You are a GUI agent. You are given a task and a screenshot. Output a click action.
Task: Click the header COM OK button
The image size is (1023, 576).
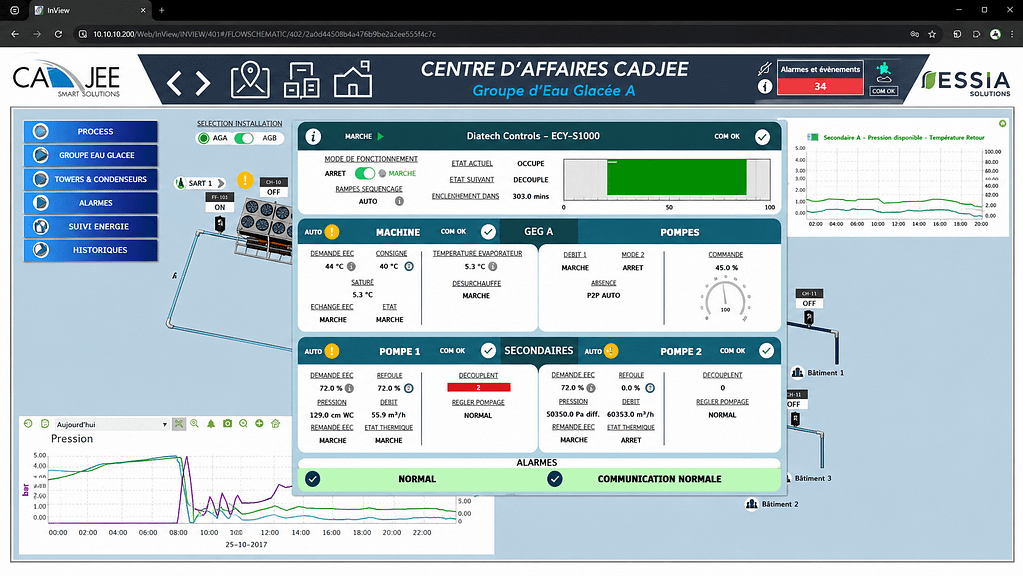(x=883, y=91)
